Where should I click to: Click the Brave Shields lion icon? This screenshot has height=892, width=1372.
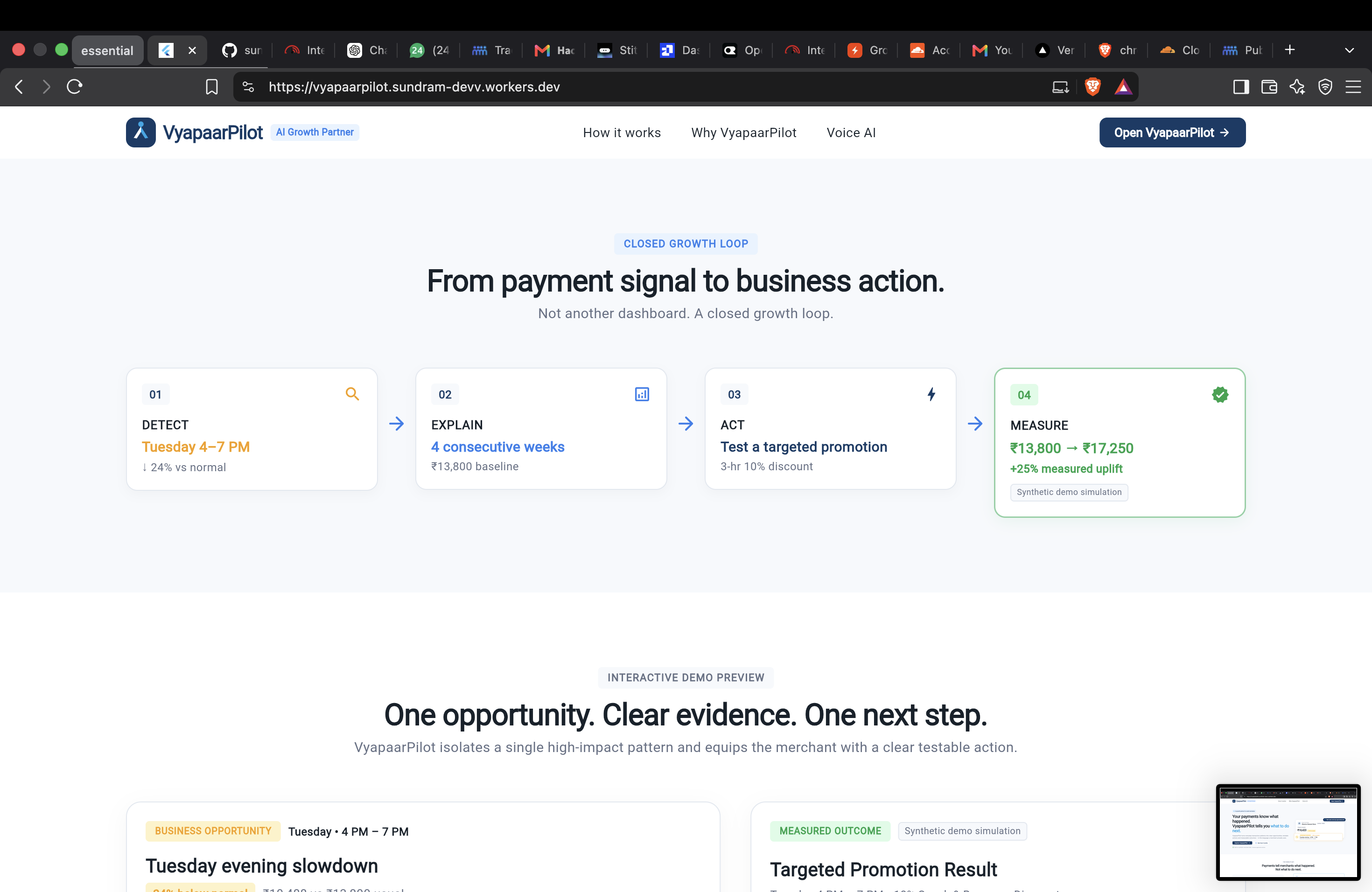click(1092, 87)
